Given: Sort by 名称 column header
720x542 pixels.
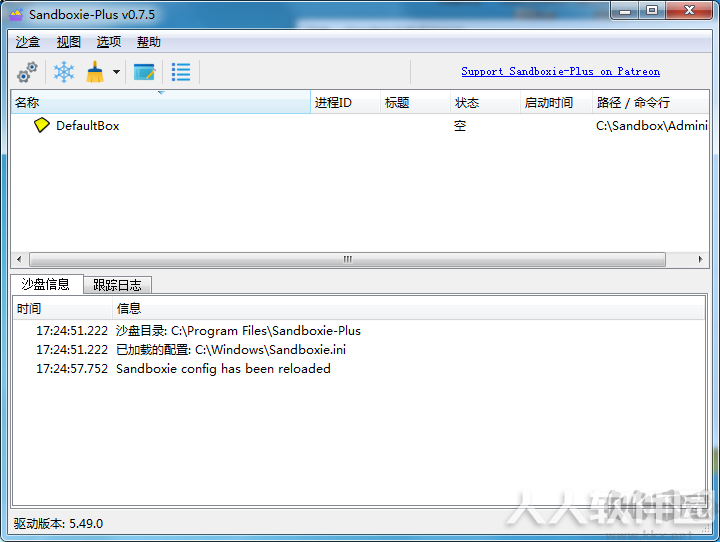Looking at the screenshot, I should click(x=161, y=102).
